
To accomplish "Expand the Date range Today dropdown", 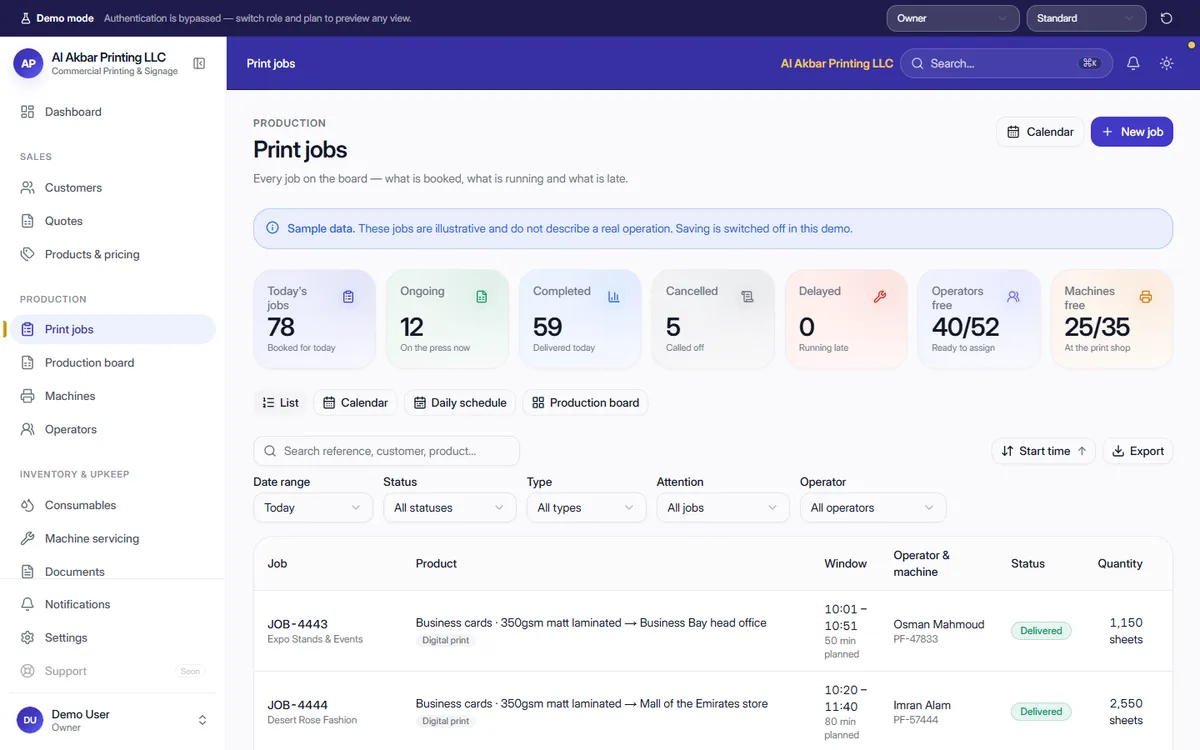I will pos(313,508).
